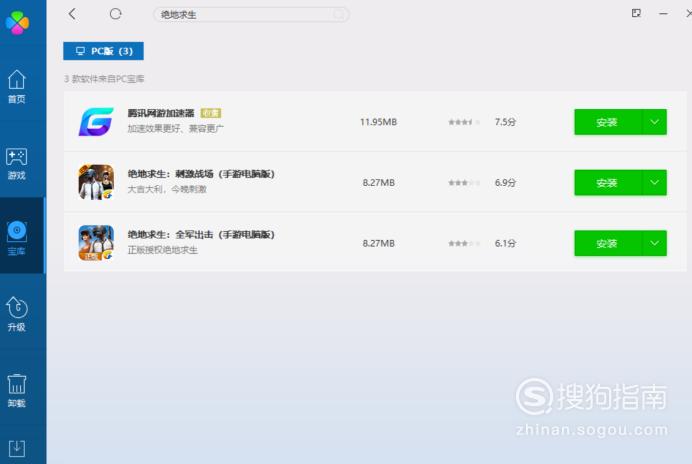Open the 腾讯网游加速器 app icon
This screenshot has height=464, width=692.
(96, 121)
